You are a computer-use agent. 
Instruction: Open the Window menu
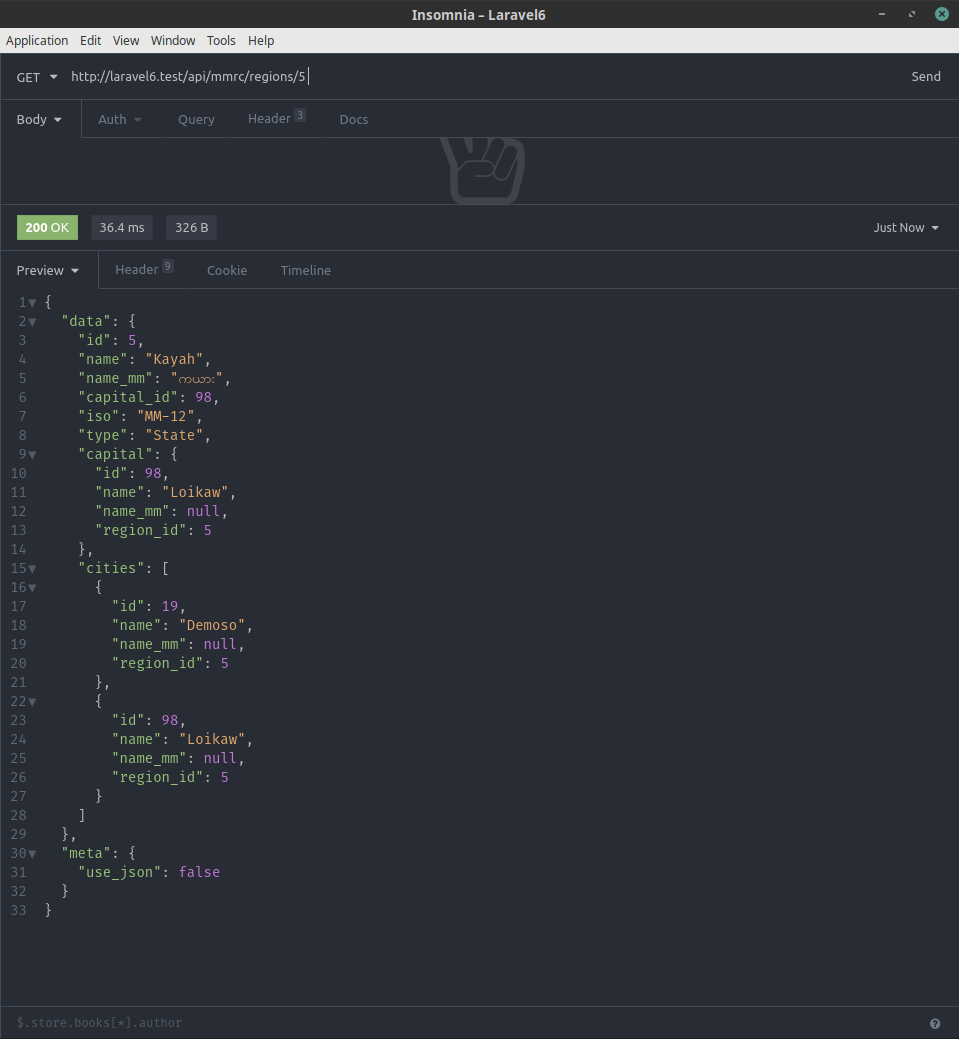click(173, 40)
